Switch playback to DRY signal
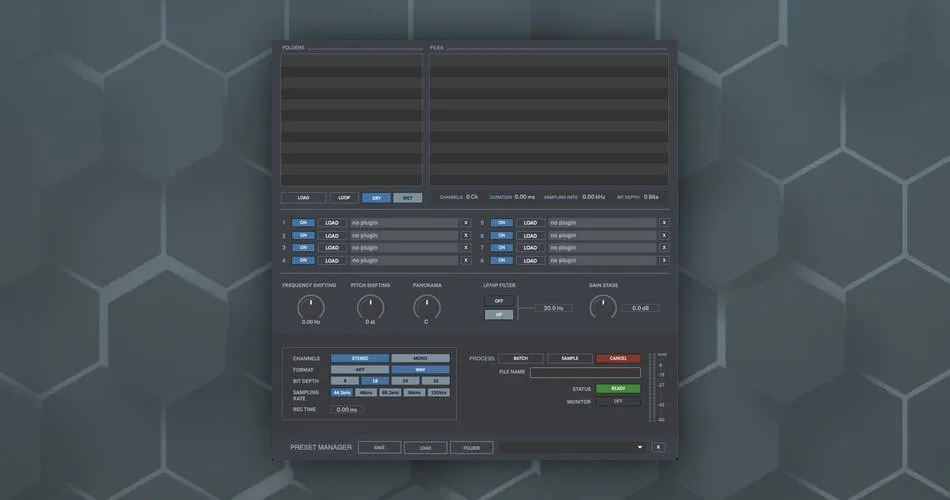This screenshot has width=950, height=500. coord(376,198)
